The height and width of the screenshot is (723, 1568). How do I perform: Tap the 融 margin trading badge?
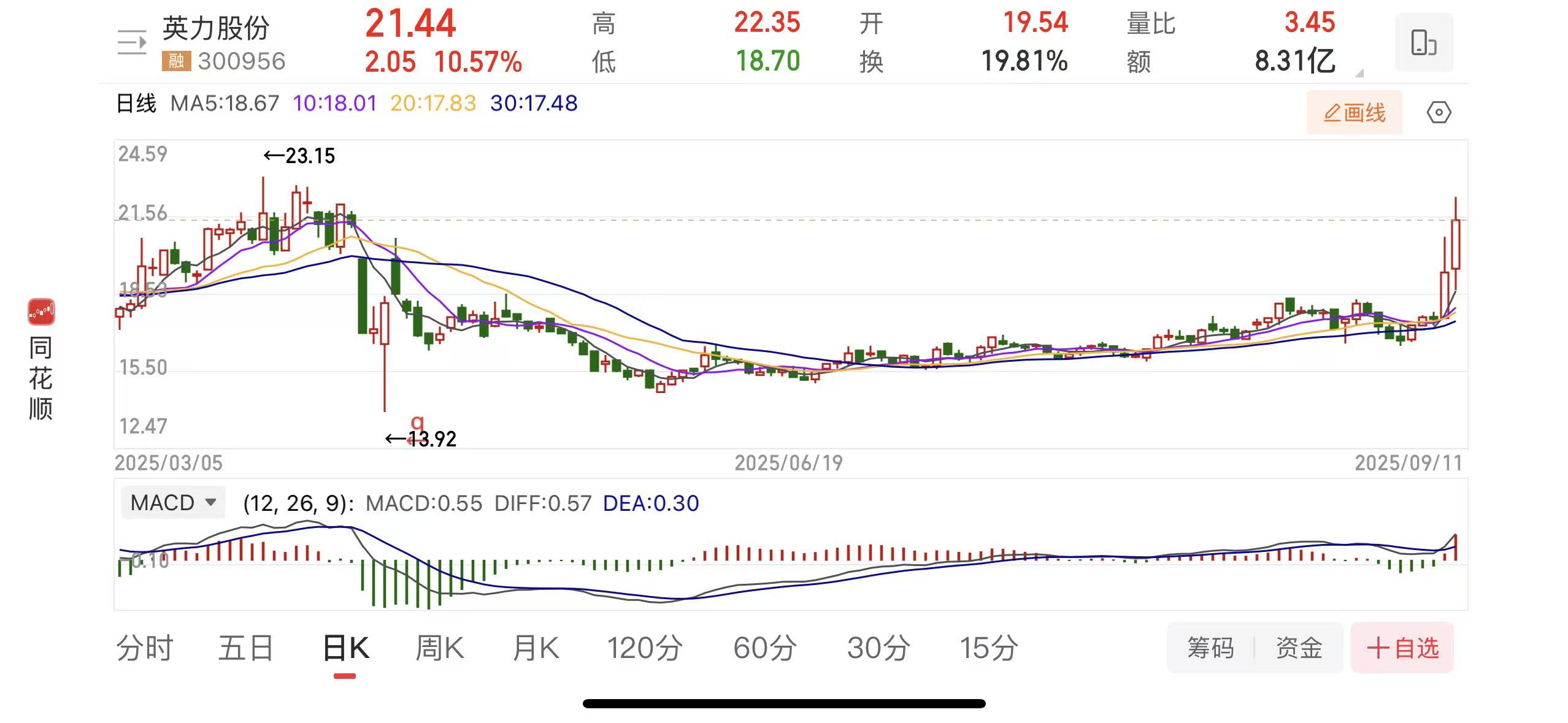[176, 61]
